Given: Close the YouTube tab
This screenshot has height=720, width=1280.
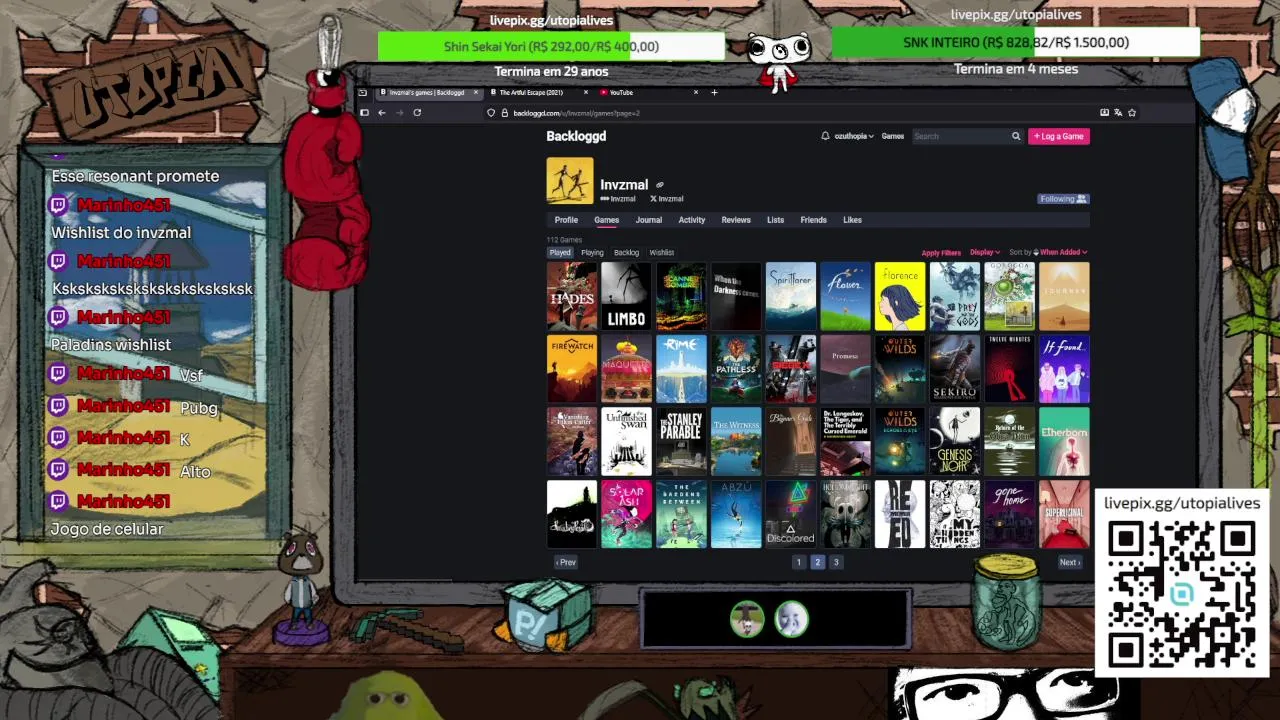Looking at the screenshot, I should click(696, 92).
